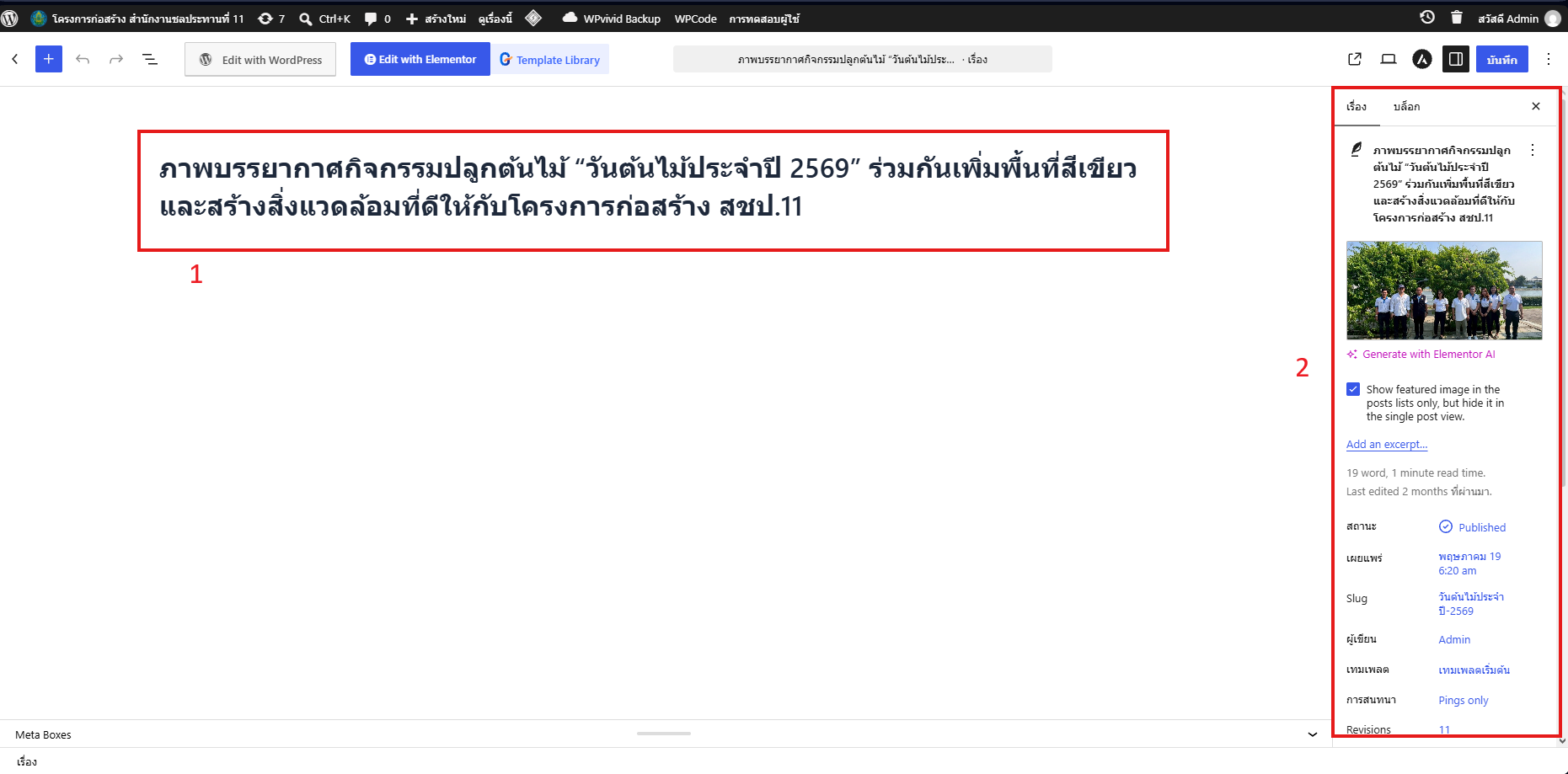Click the เรื่อง breadcrumb at bottom
This screenshot has height=774, width=1568.
point(26,761)
